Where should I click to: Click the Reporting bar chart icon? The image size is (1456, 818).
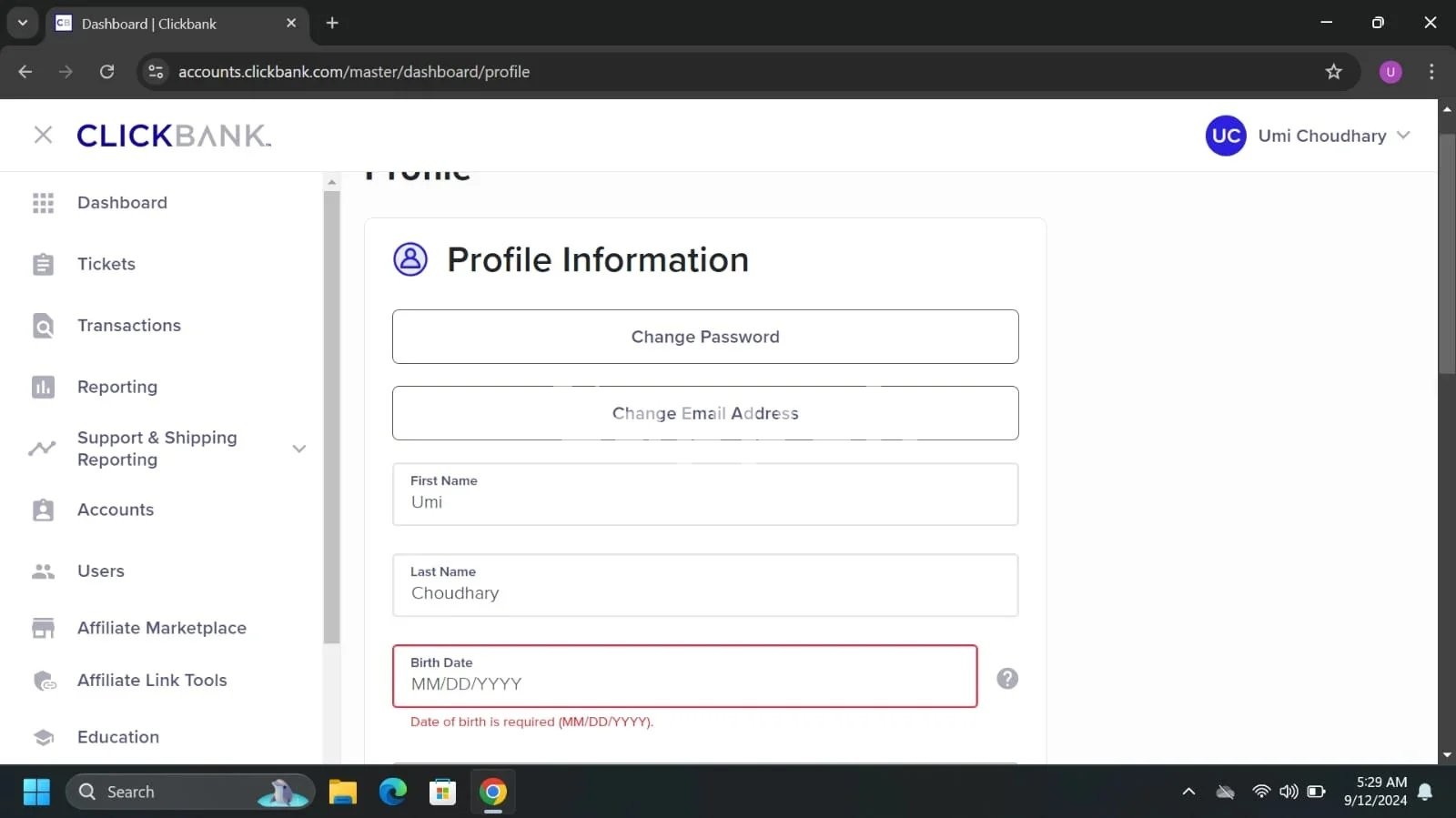click(x=43, y=387)
